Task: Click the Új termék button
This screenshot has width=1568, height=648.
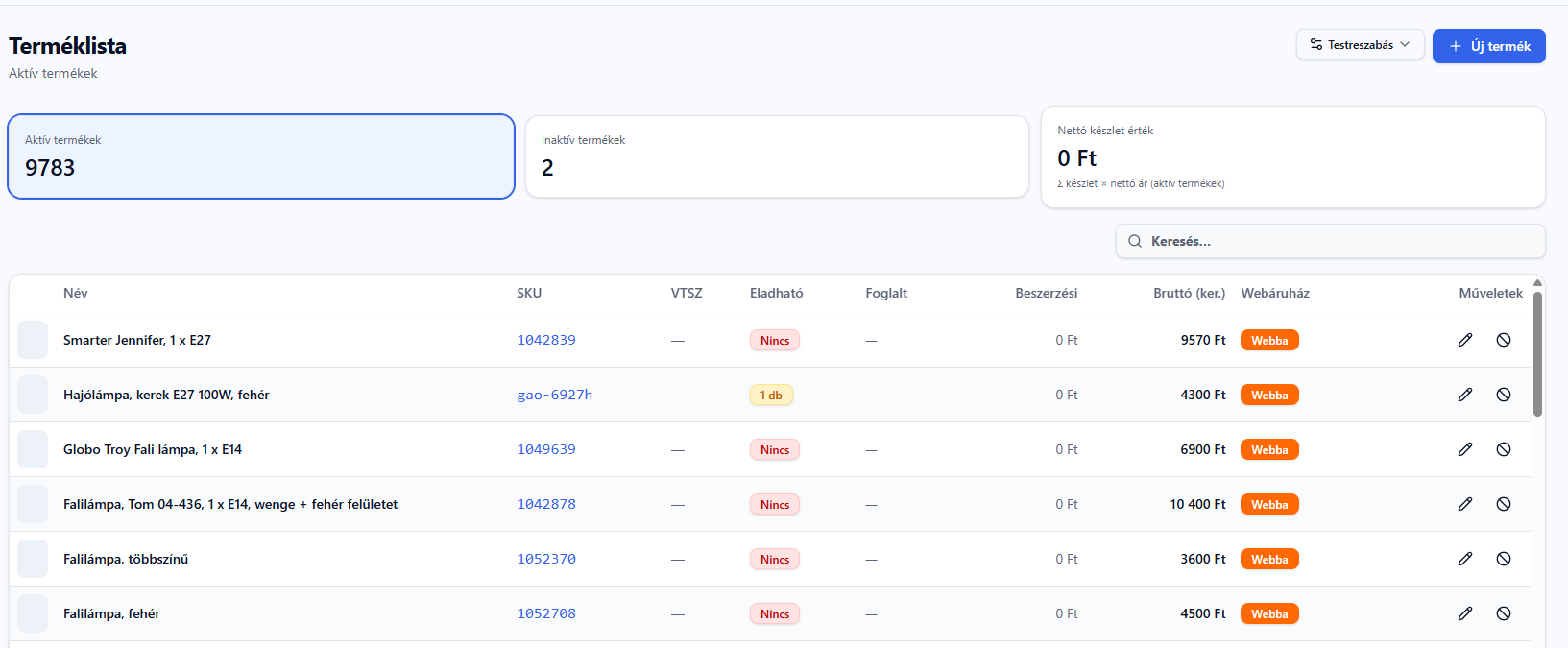Action: pos(1488,46)
